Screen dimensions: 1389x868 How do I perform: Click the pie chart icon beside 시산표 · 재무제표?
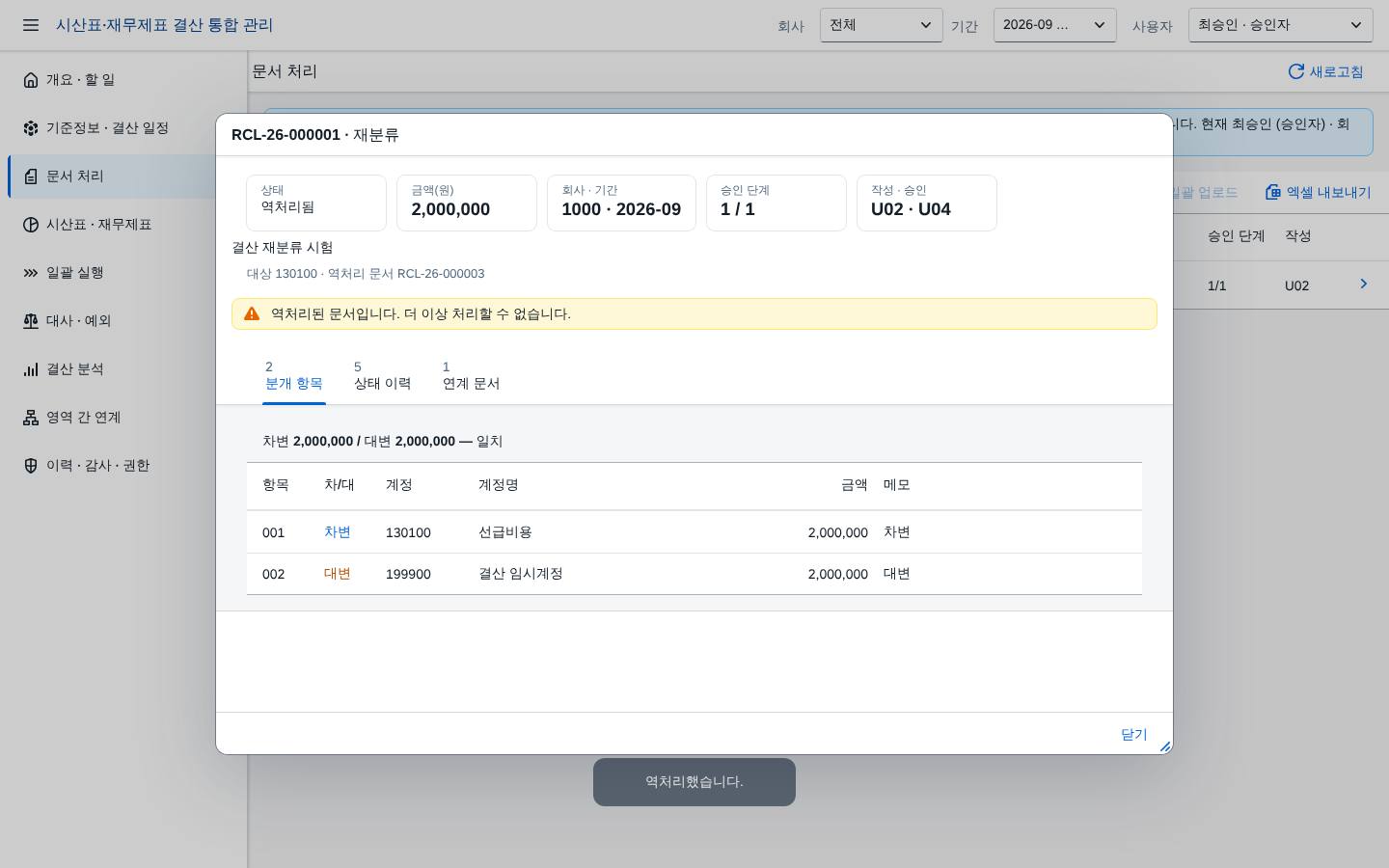pos(31,225)
